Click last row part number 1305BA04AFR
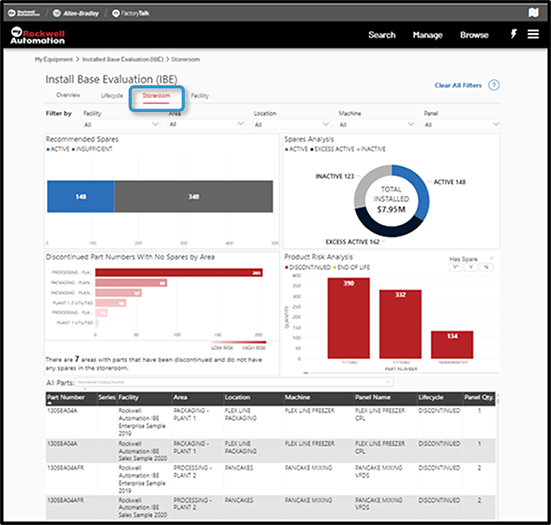The height and width of the screenshot is (525, 551). (65, 500)
